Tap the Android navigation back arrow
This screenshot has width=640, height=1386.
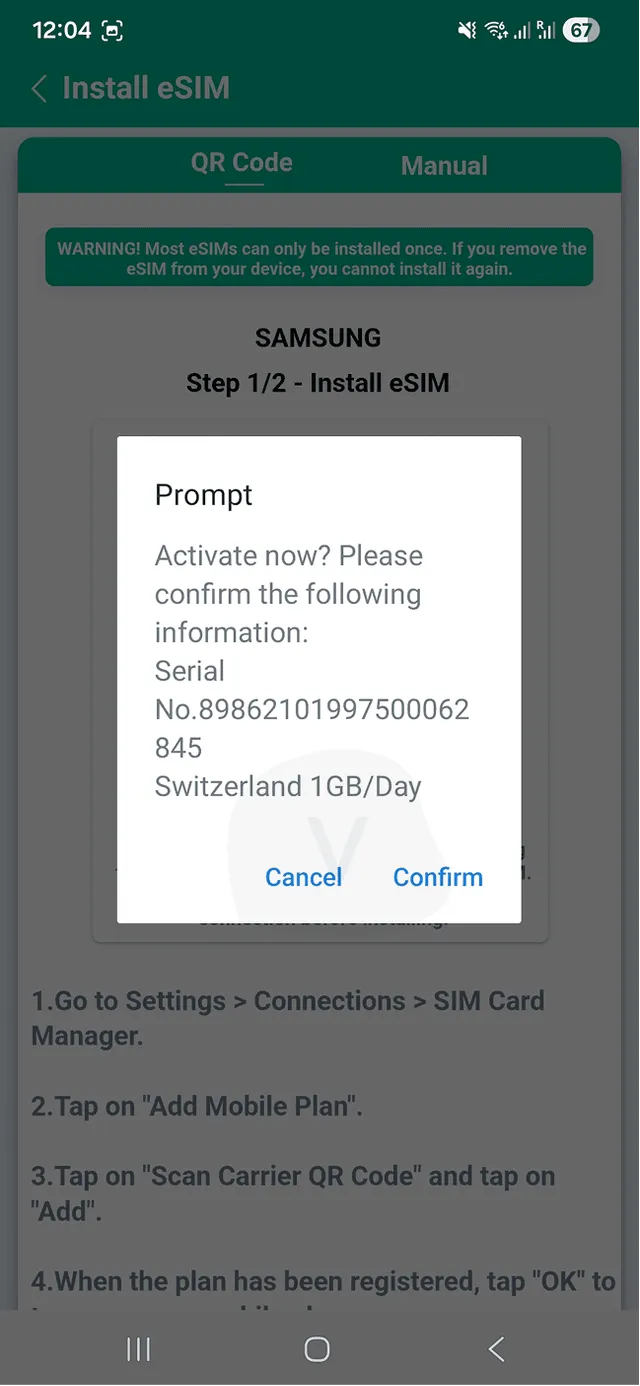(x=496, y=1348)
